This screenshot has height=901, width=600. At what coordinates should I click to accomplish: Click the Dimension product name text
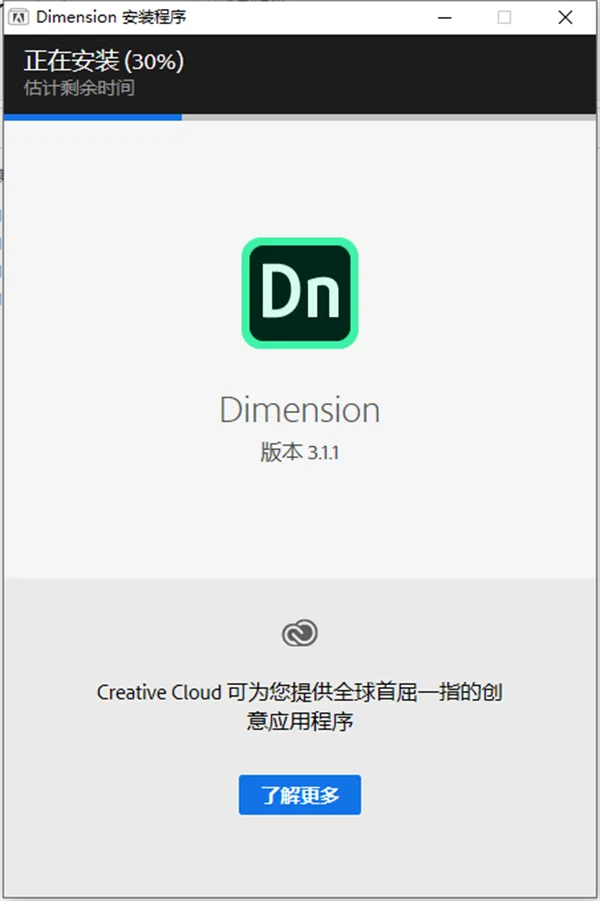point(299,410)
